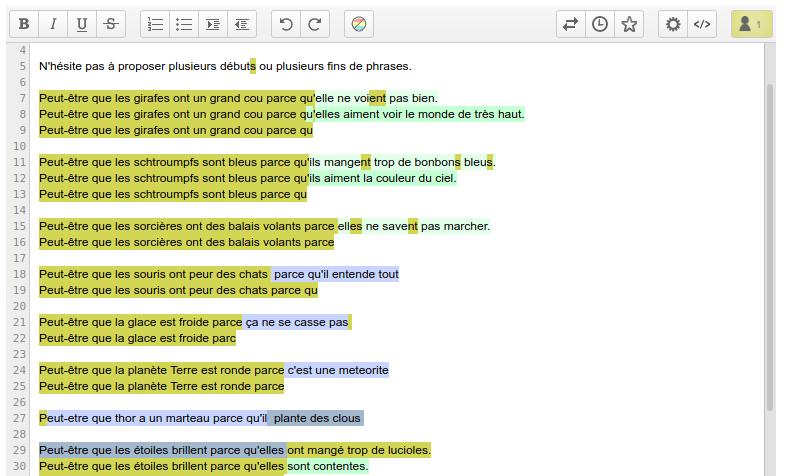Undo the last edit

(286, 24)
